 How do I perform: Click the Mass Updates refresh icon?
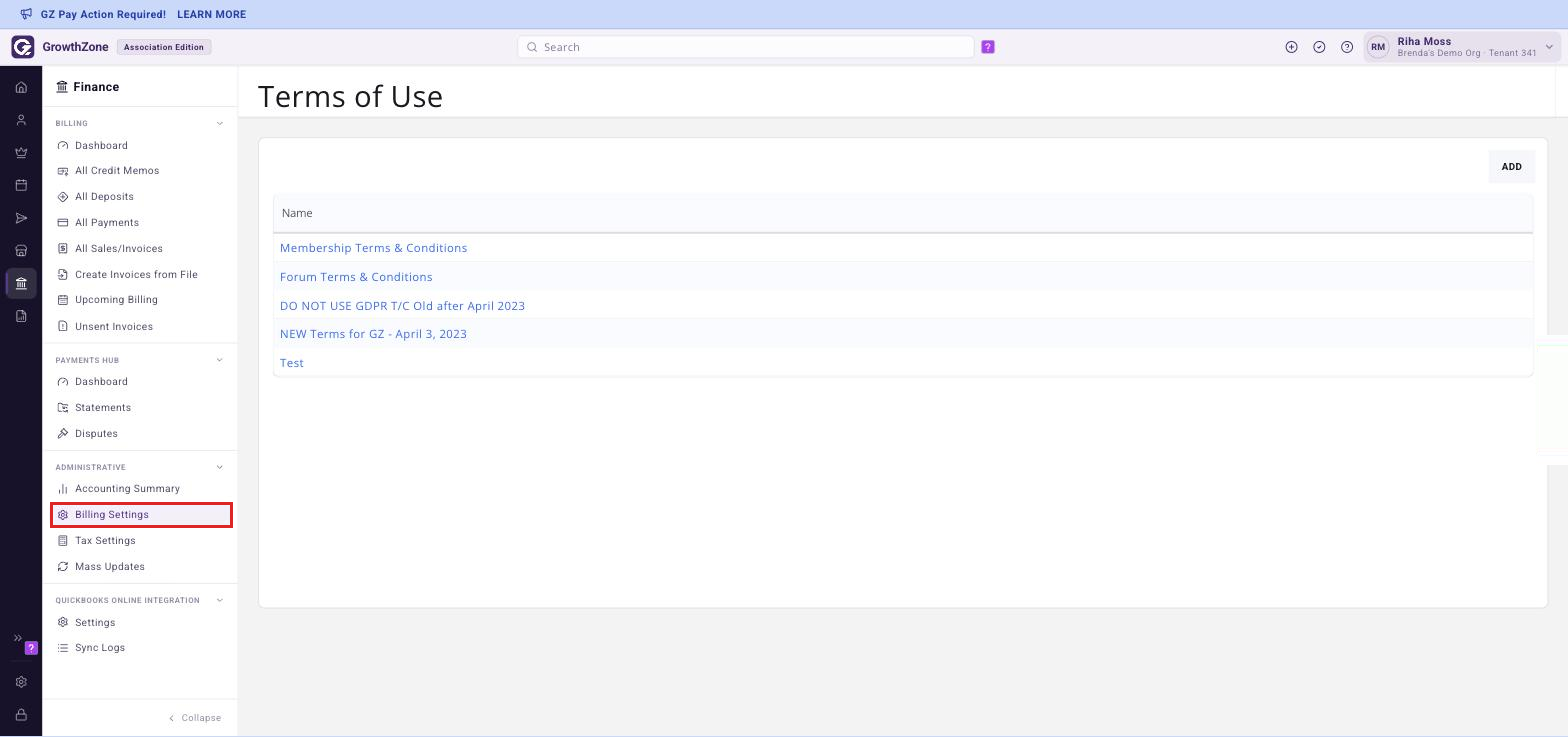click(63, 567)
